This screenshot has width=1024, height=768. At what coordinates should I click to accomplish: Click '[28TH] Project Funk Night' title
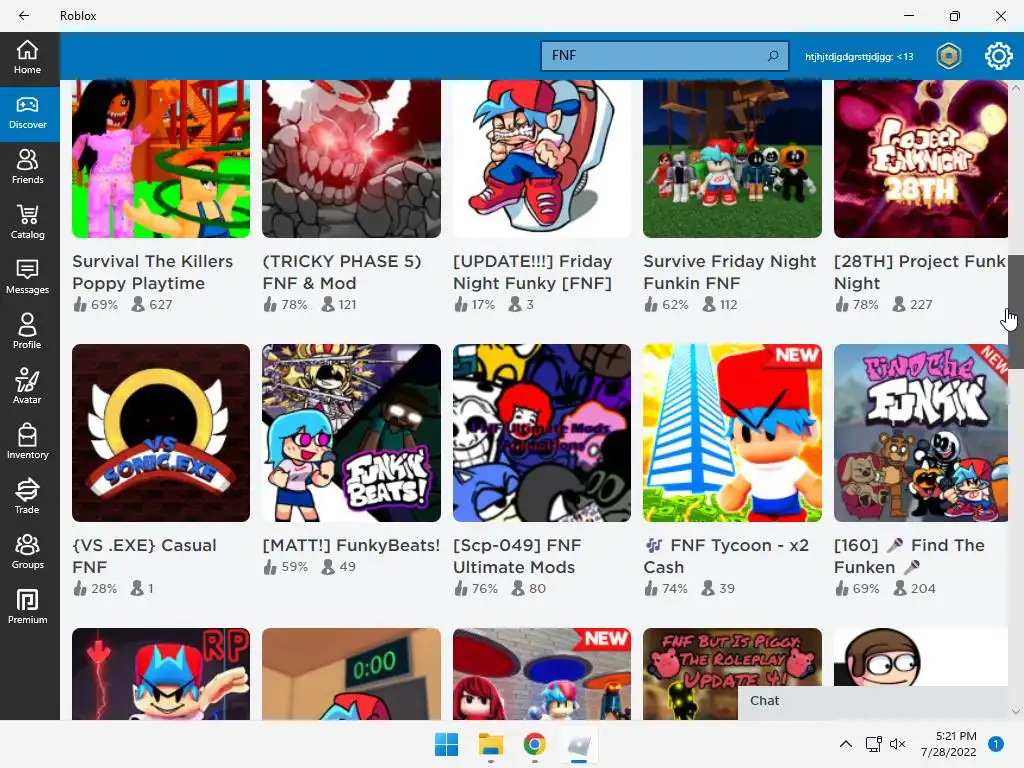(x=920, y=272)
